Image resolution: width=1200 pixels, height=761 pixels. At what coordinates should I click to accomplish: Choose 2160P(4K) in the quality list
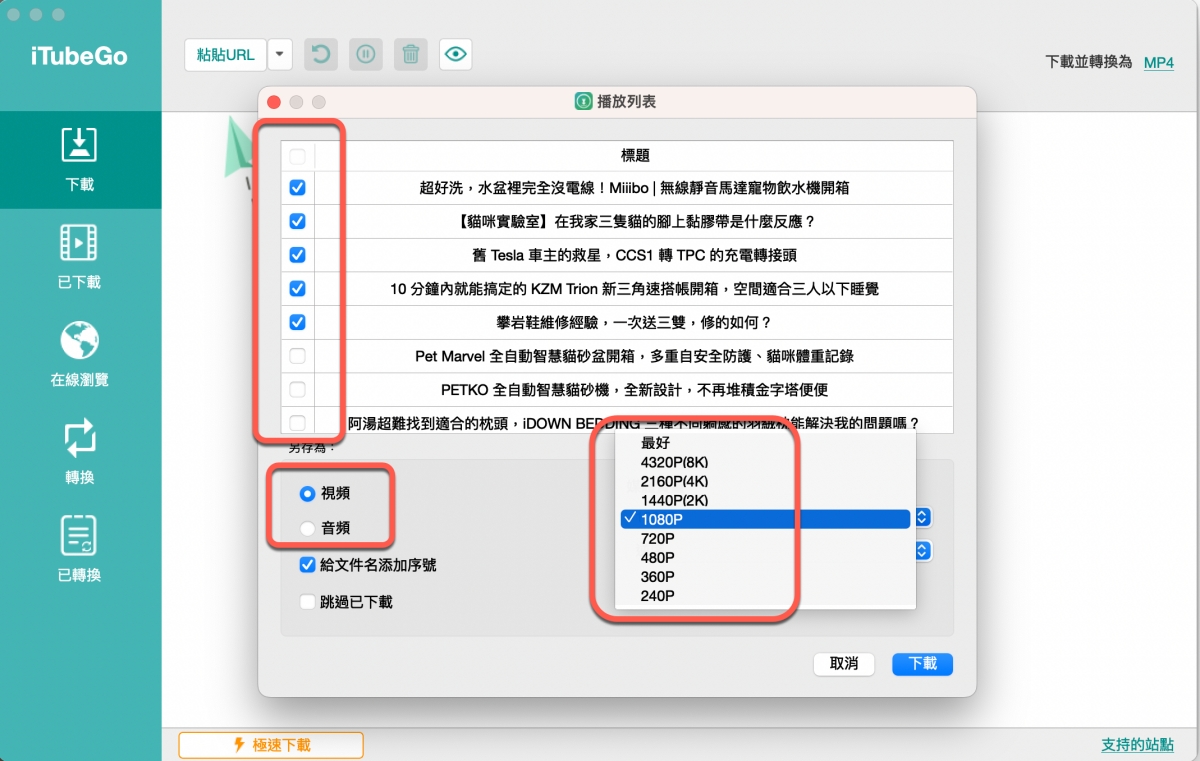click(x=765, y=481)
